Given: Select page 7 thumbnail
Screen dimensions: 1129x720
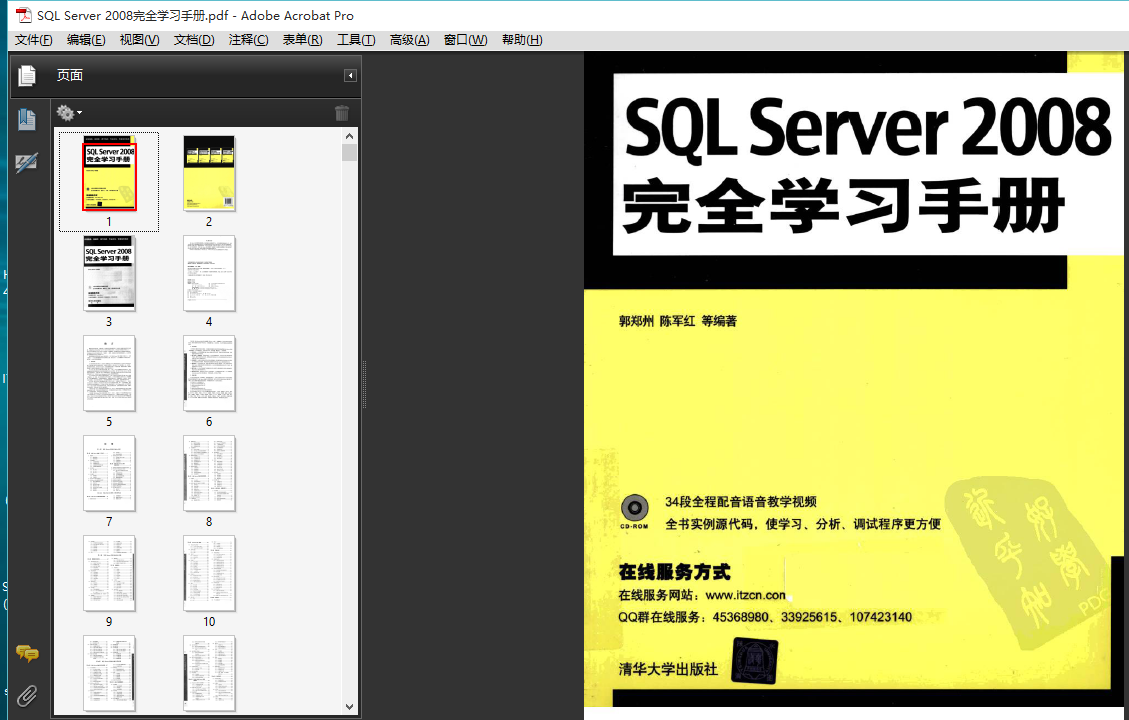Looking at the screenshot, I should (109, 473).
